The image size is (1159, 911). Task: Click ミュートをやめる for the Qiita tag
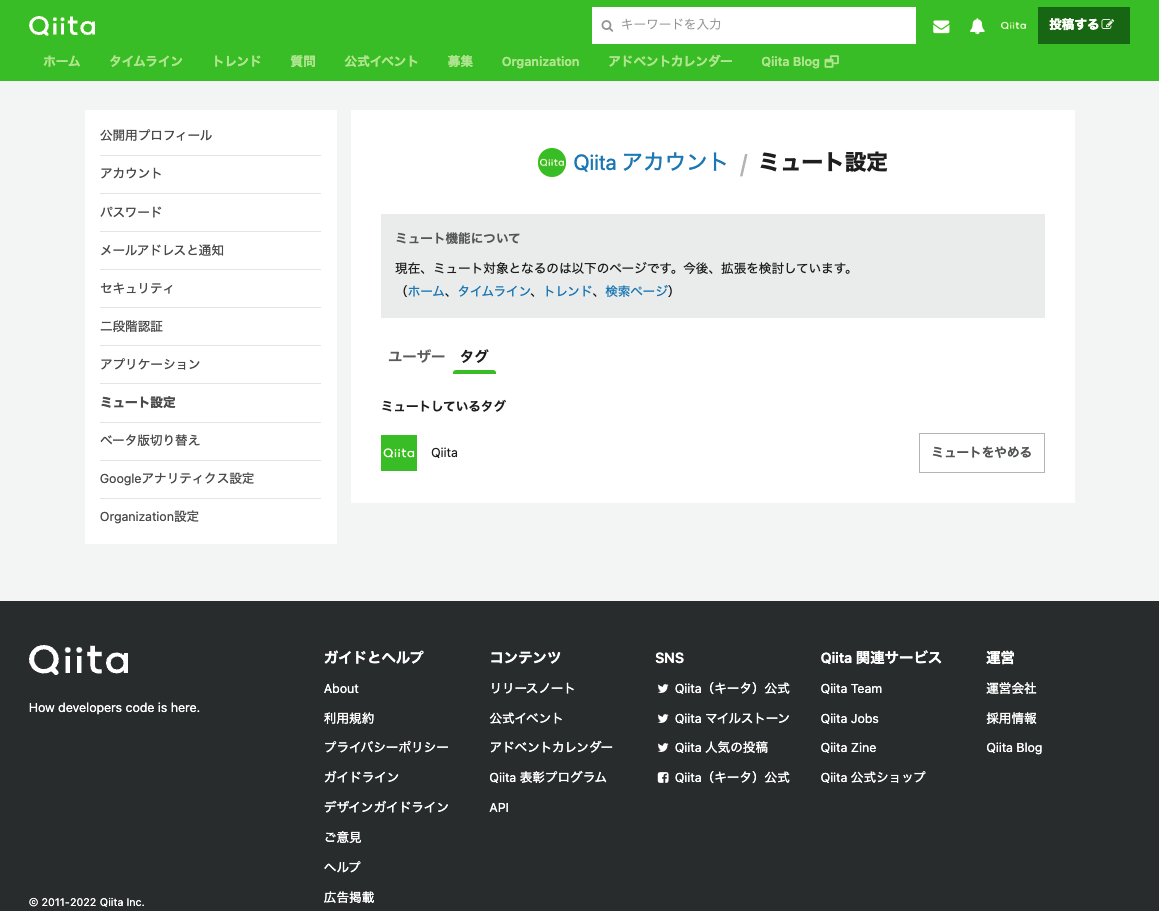click(981, 452)
